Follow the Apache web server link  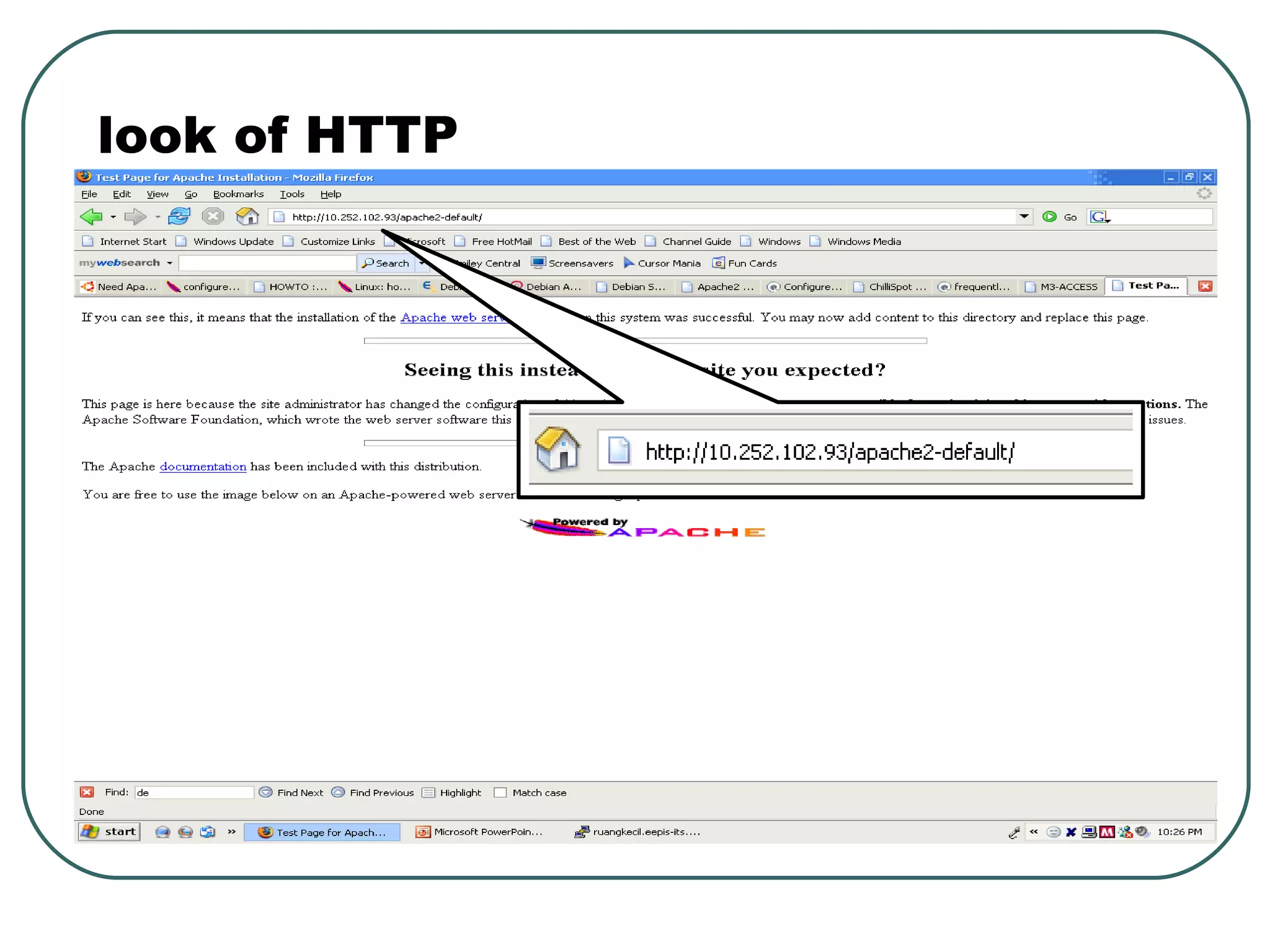454,318
